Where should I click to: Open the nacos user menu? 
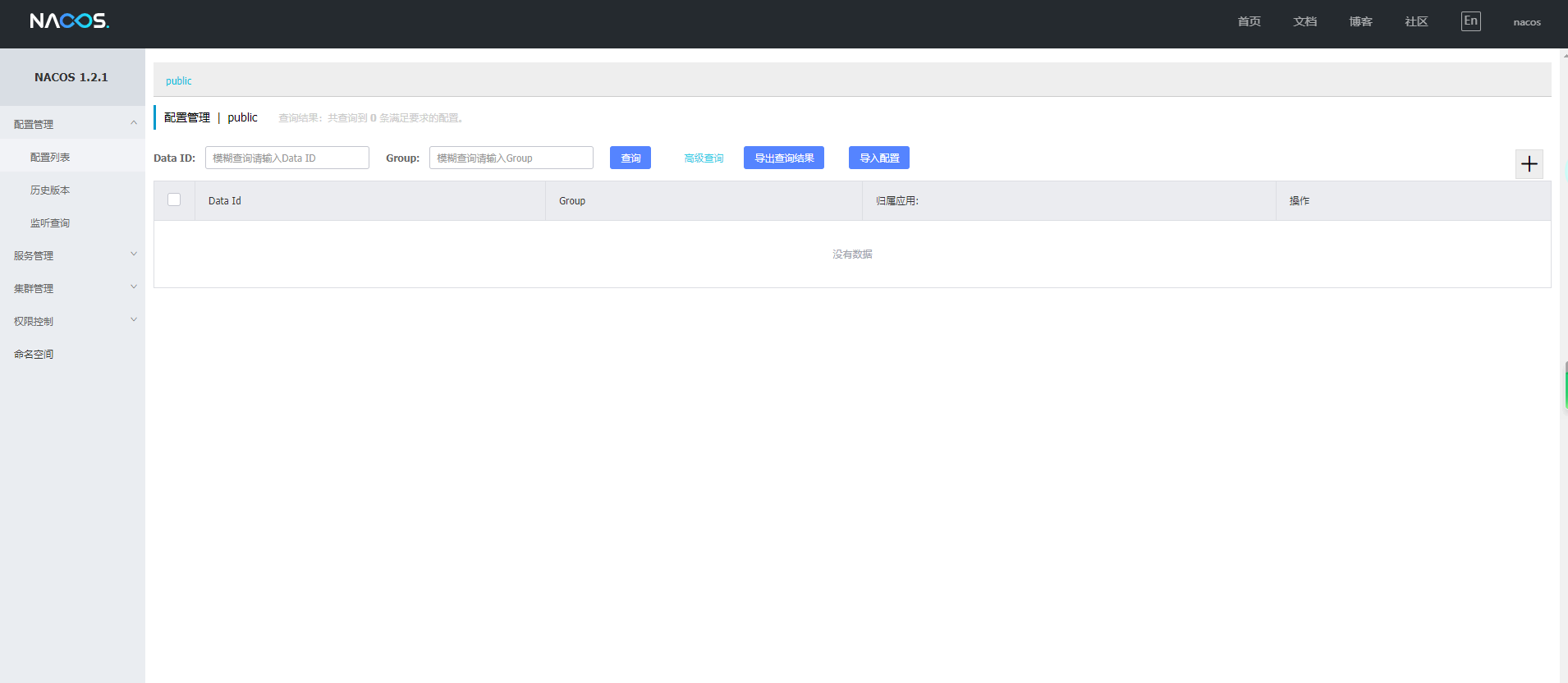[x=1527, y=22]
